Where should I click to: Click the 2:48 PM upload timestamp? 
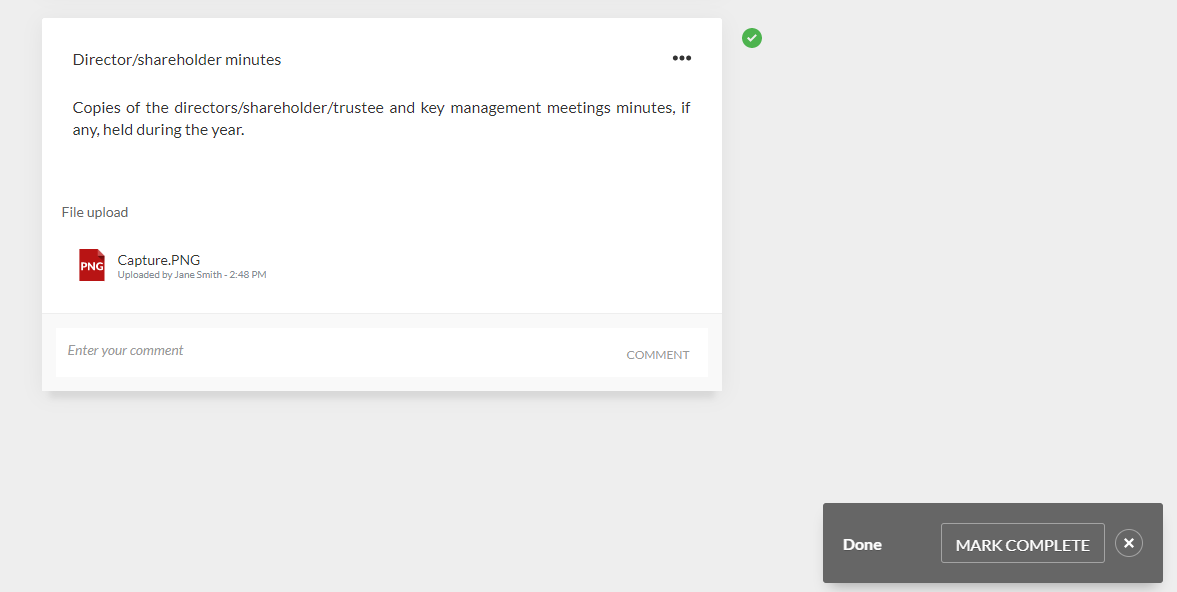[247, 274]
